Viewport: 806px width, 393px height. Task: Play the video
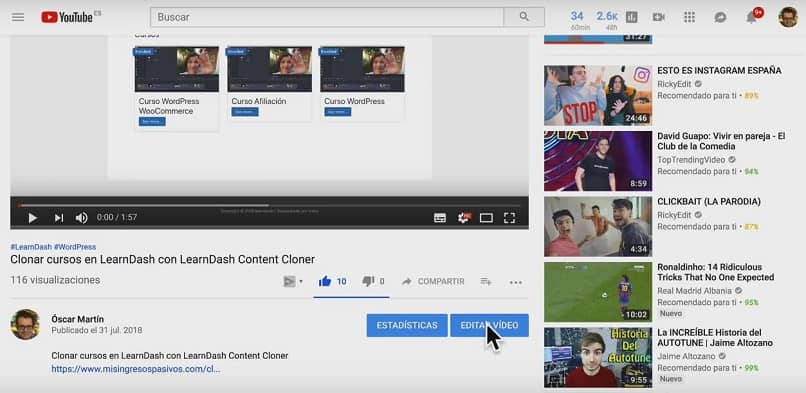pos(32,218)
